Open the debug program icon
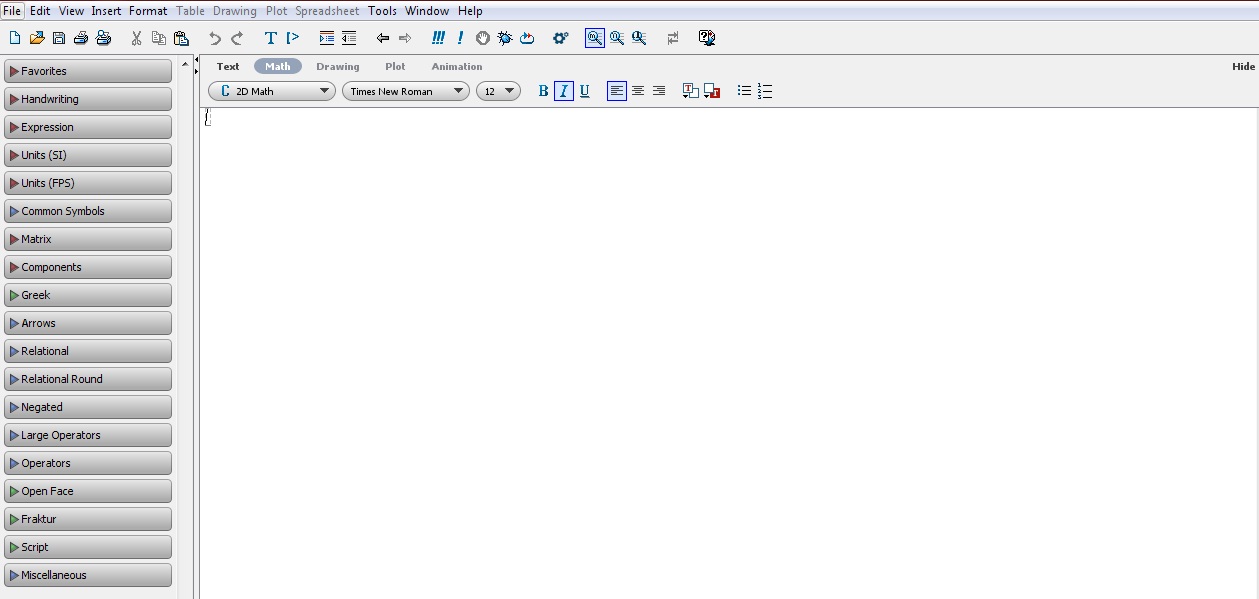The width and height of the screenshot is (1259, 599). (505, 38)
